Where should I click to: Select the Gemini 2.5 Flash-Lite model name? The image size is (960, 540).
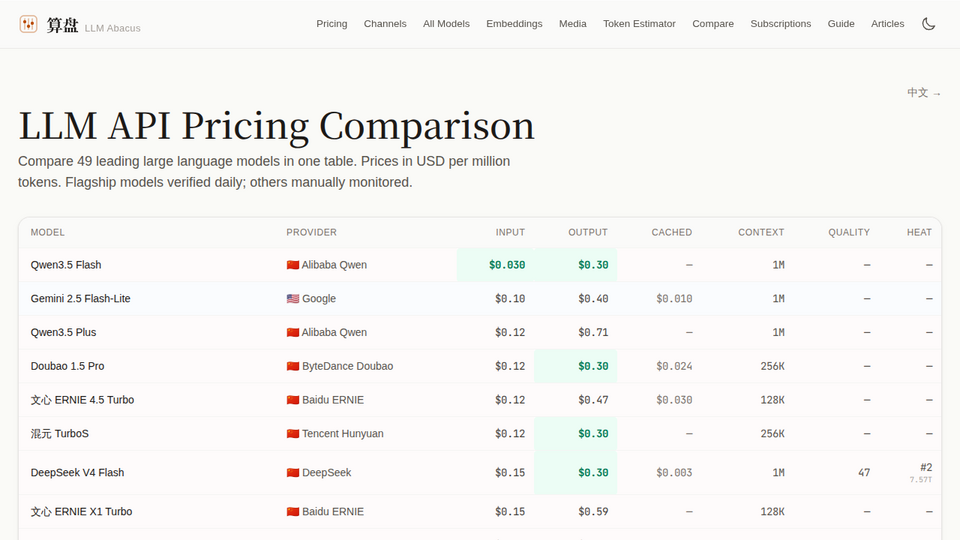(x=80, y=299)
